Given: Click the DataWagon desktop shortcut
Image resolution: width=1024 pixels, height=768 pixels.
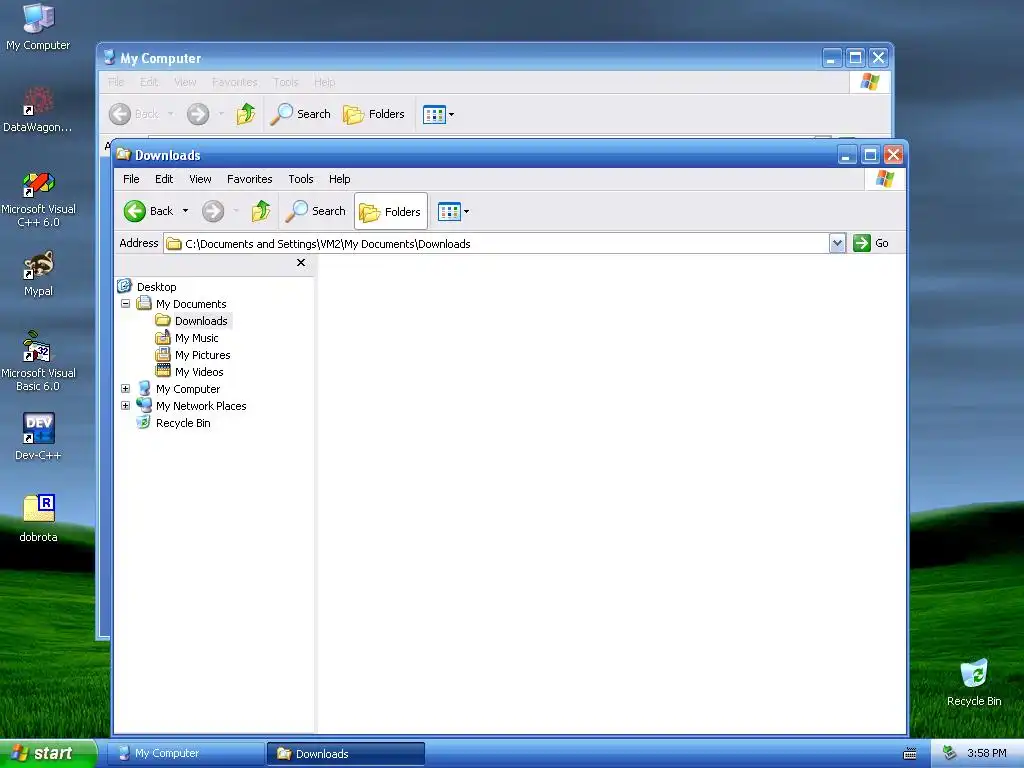Looking at the screenshot, I should click(38, 110).
